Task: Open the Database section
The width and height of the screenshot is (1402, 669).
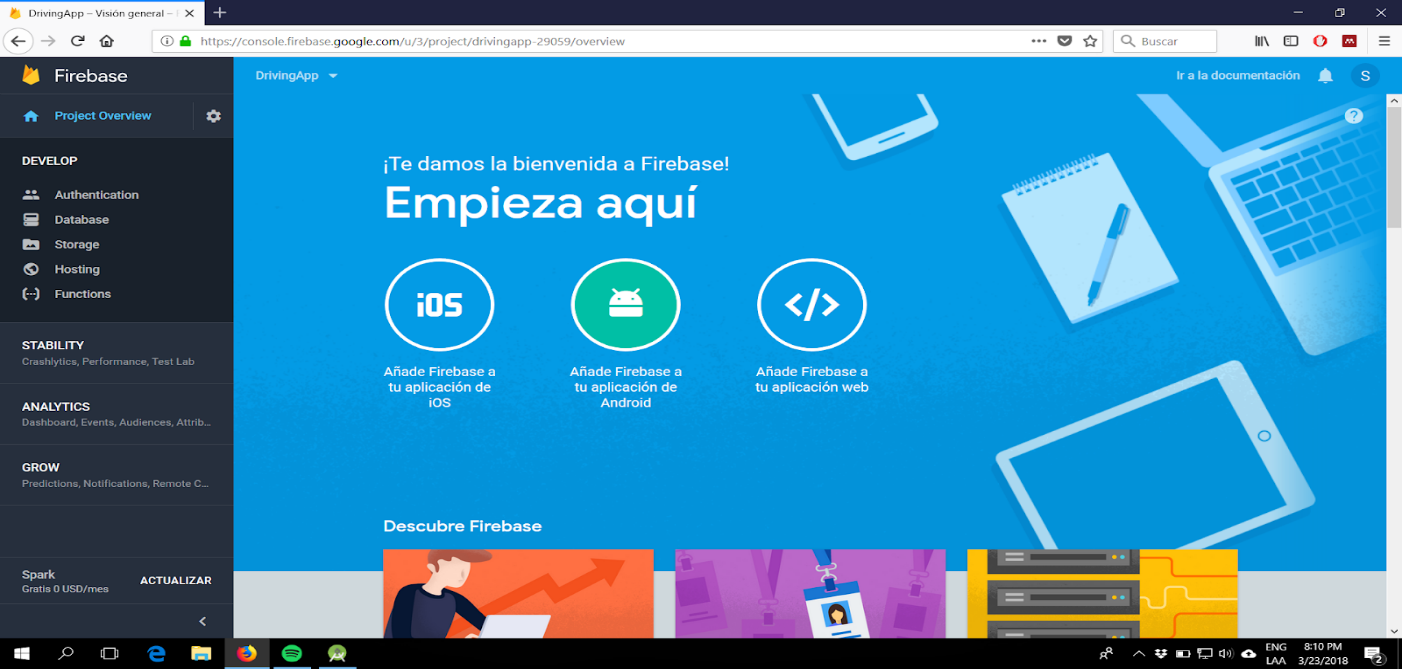Action: 82,220
